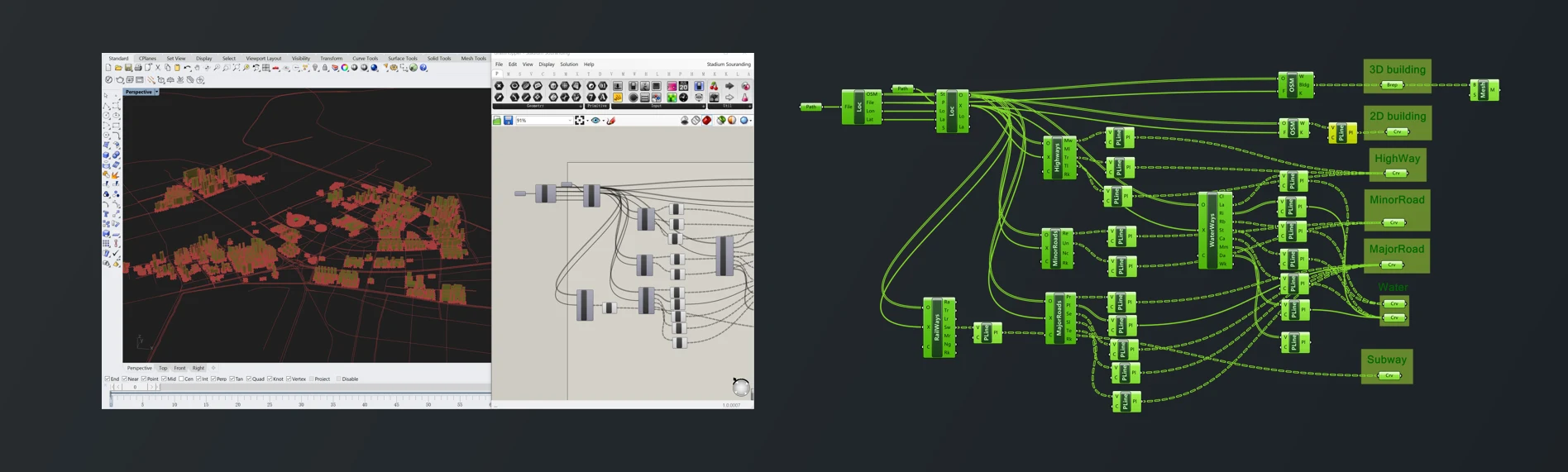
Task: Save Grasshopper definition with blue disk icon
Action: pyautogui.click(x=508, y=121)
